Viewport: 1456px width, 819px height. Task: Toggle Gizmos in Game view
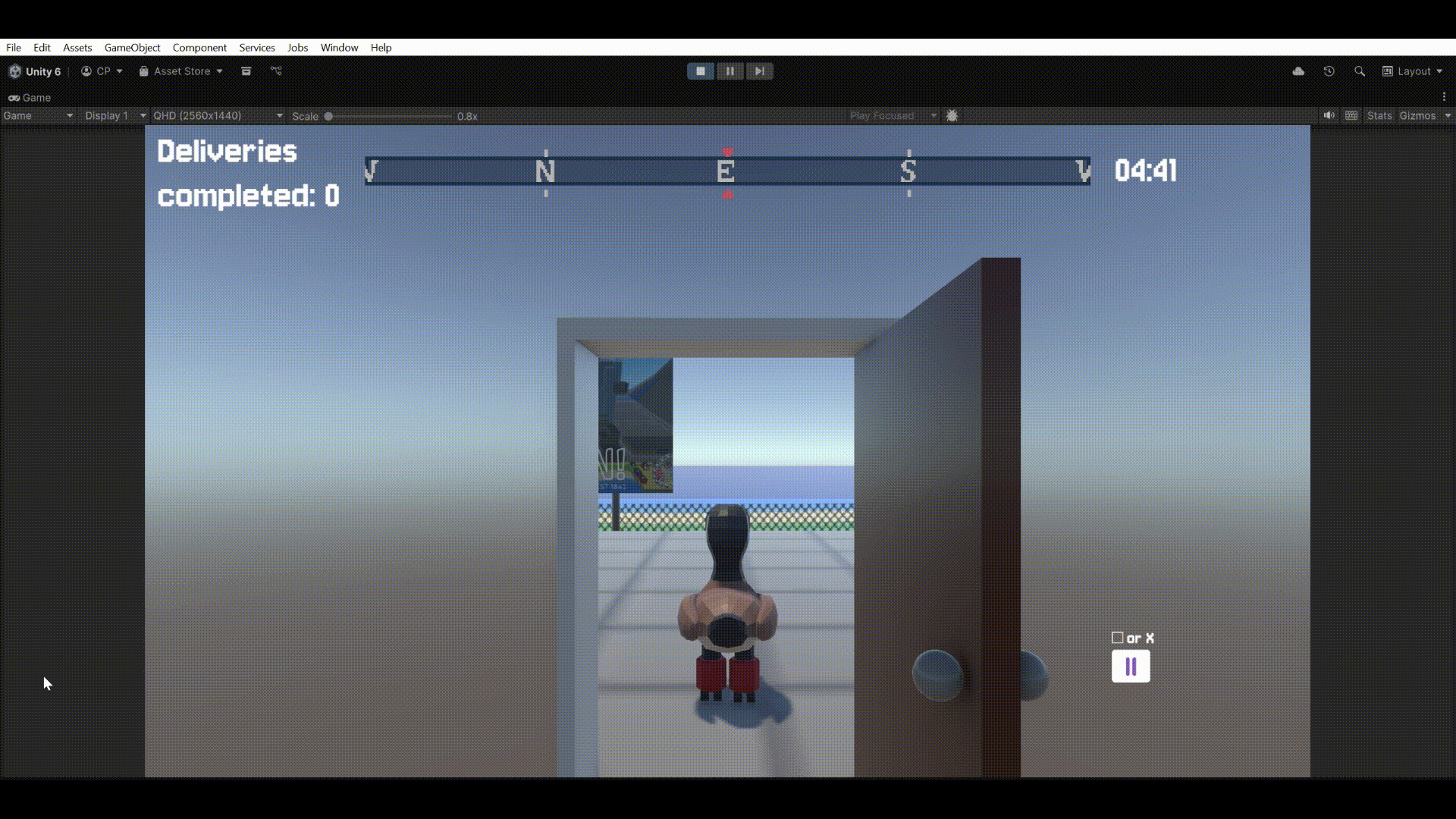[x=1417, y=116]
